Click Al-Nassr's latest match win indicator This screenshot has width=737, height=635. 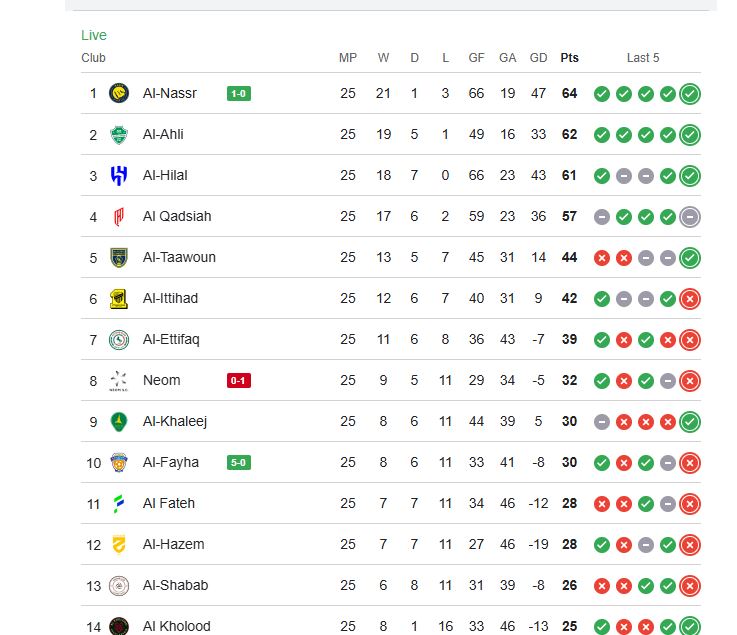[x=690, y=94]
